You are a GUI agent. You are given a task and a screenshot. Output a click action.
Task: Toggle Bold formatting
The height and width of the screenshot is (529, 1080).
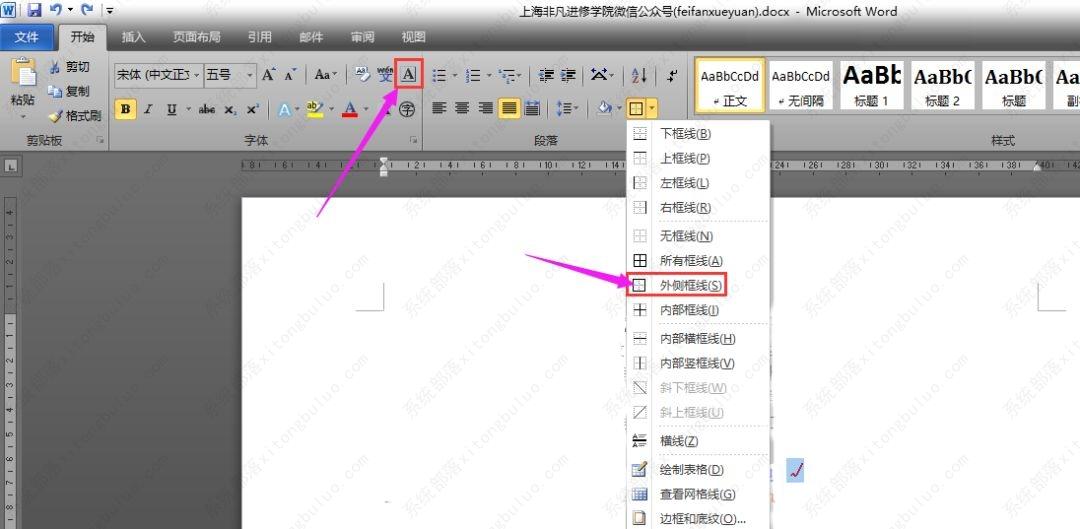pos(125,110)
